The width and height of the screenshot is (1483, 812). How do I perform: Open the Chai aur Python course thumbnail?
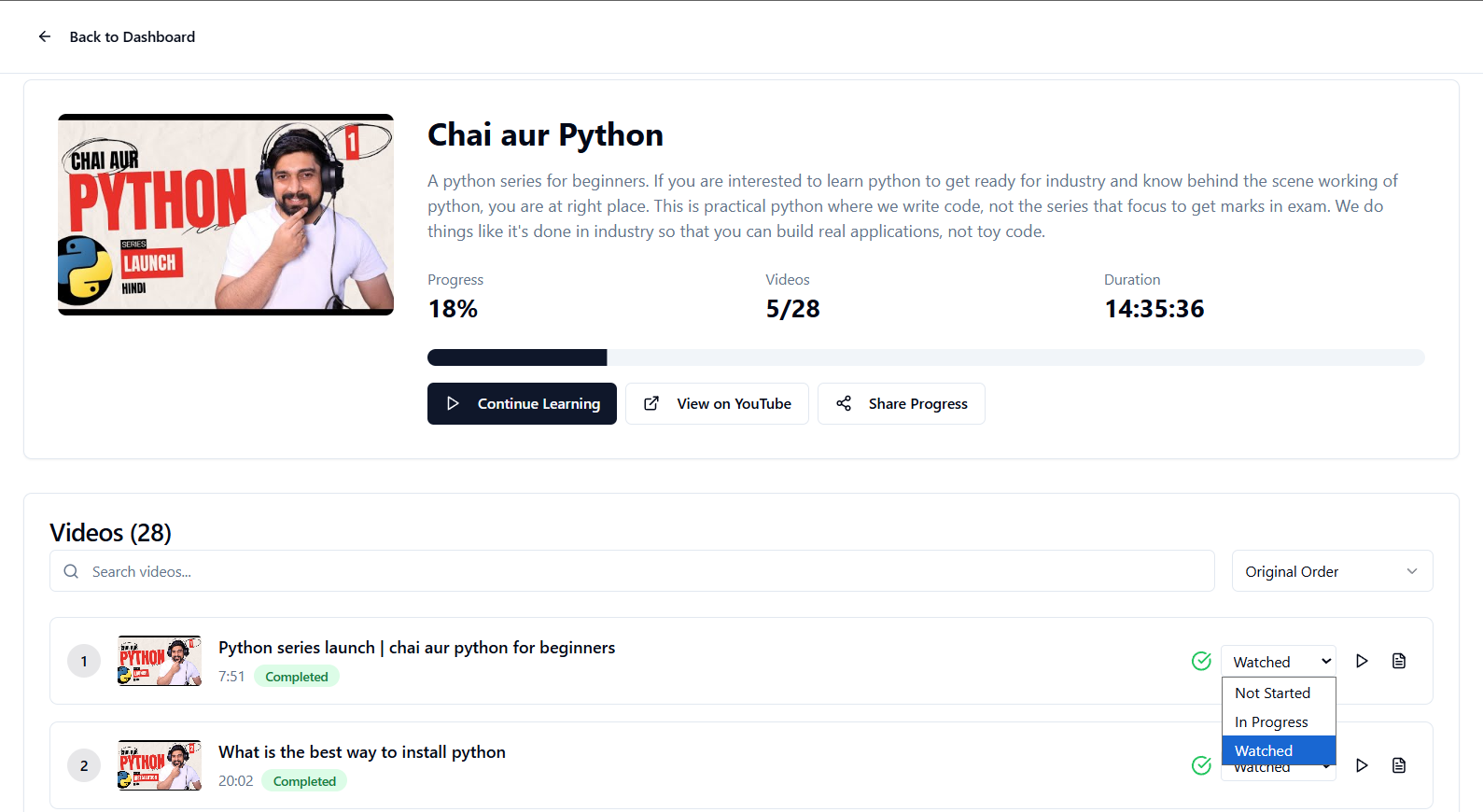point(226,215)
